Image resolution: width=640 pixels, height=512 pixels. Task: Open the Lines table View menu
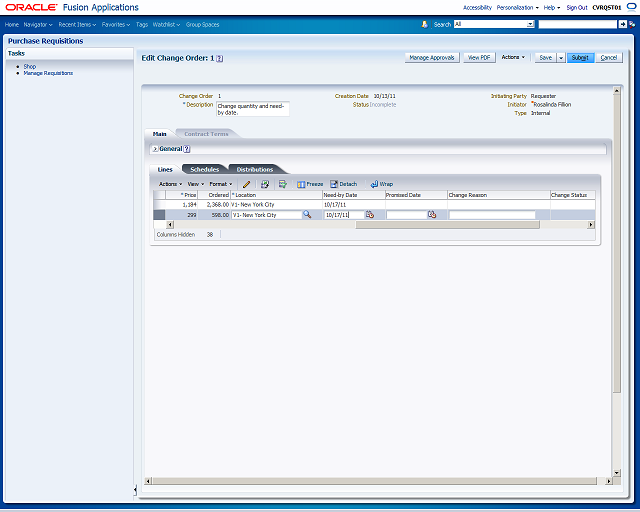(196, 184)
